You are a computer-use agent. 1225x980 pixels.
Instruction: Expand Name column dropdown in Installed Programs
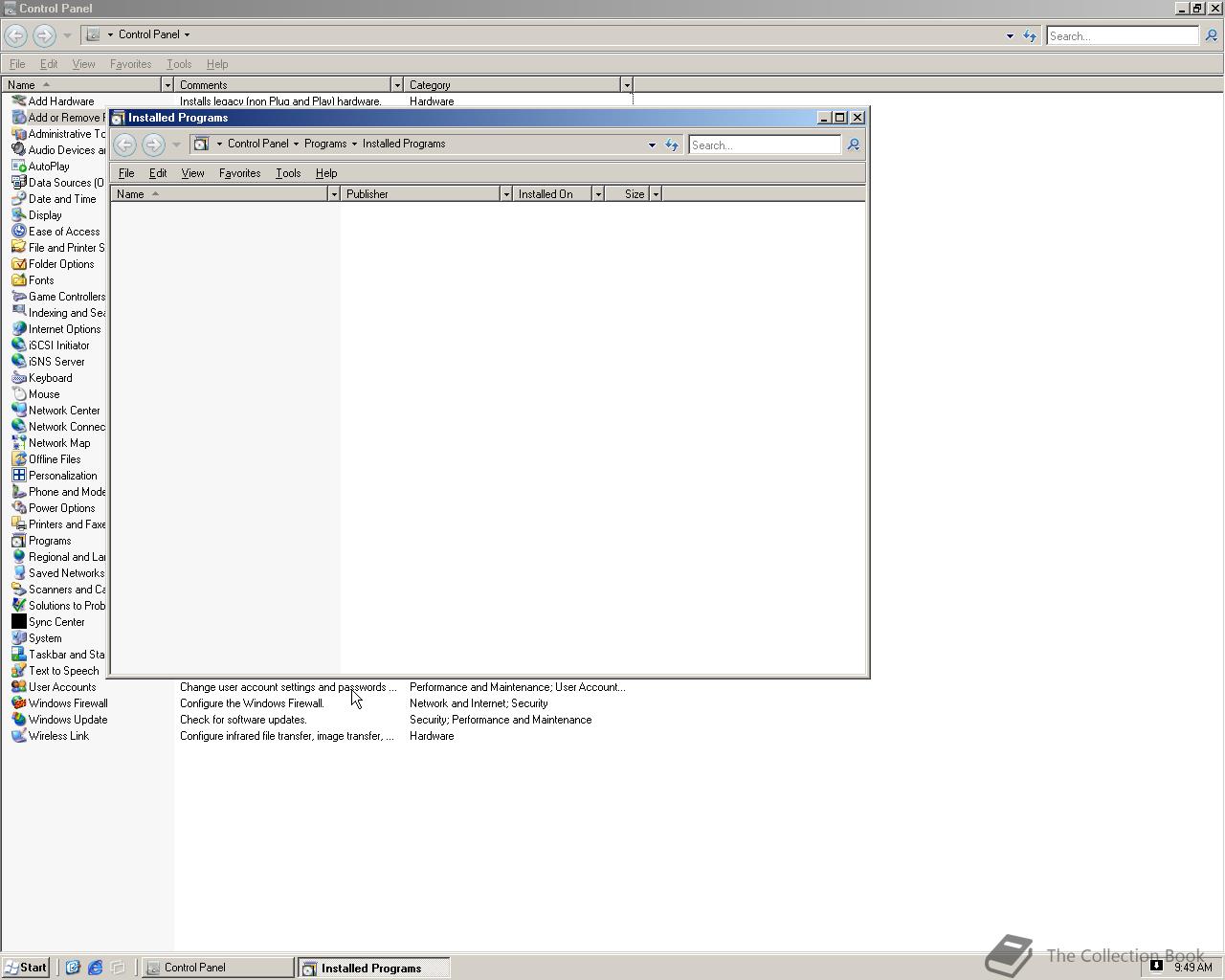tap(334, 194)
